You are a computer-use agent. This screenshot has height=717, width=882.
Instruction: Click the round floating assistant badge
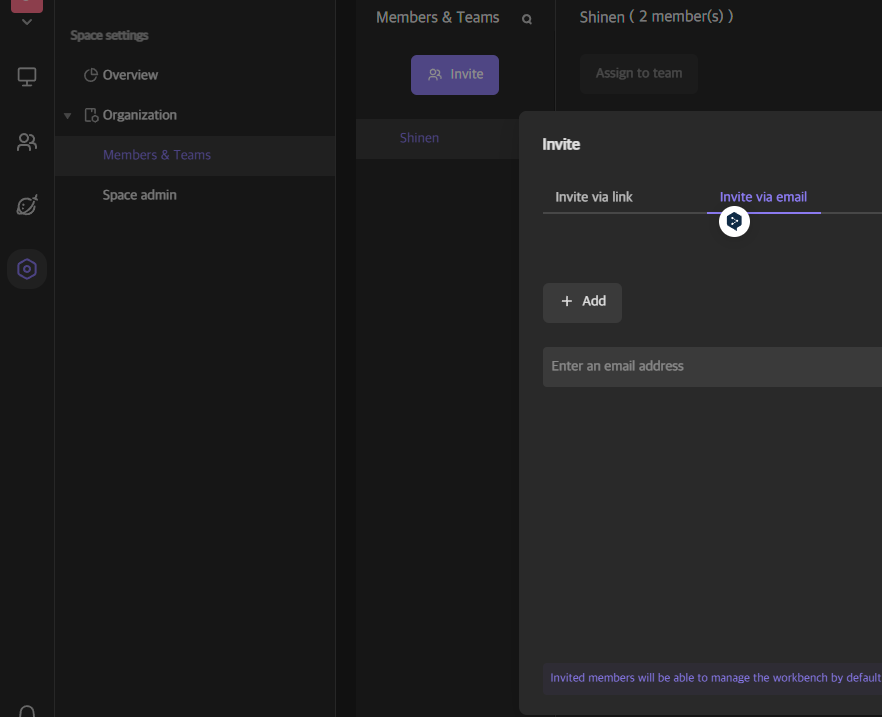pyautogui.click(x=734, y=222)
